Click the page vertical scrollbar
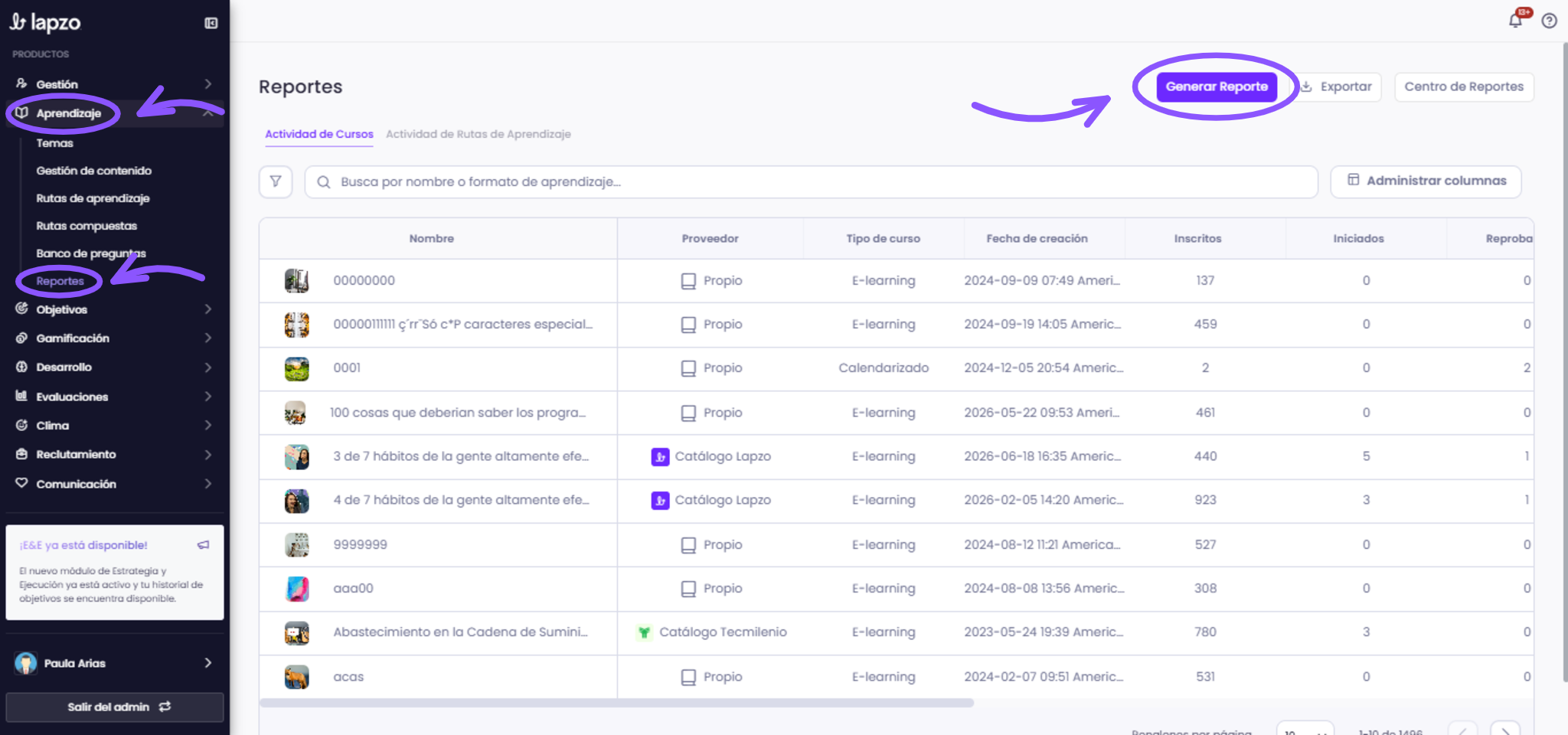 pos(1564,361)
